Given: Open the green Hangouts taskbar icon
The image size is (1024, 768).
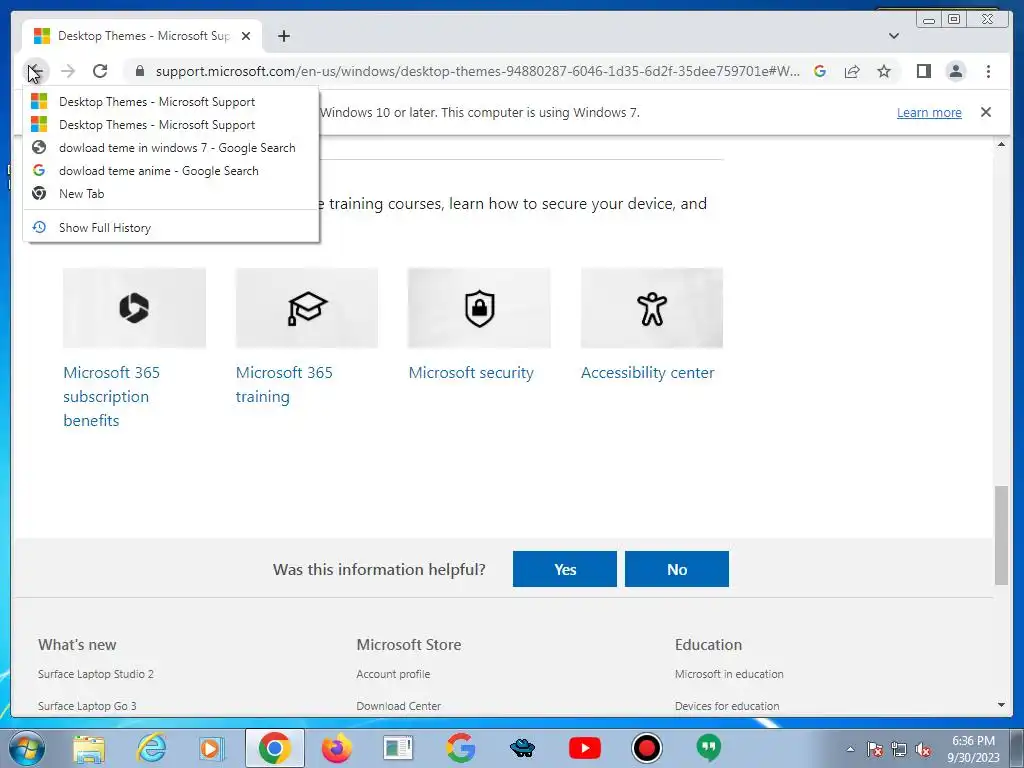Looking at the screenshot, I should [709, 748].
